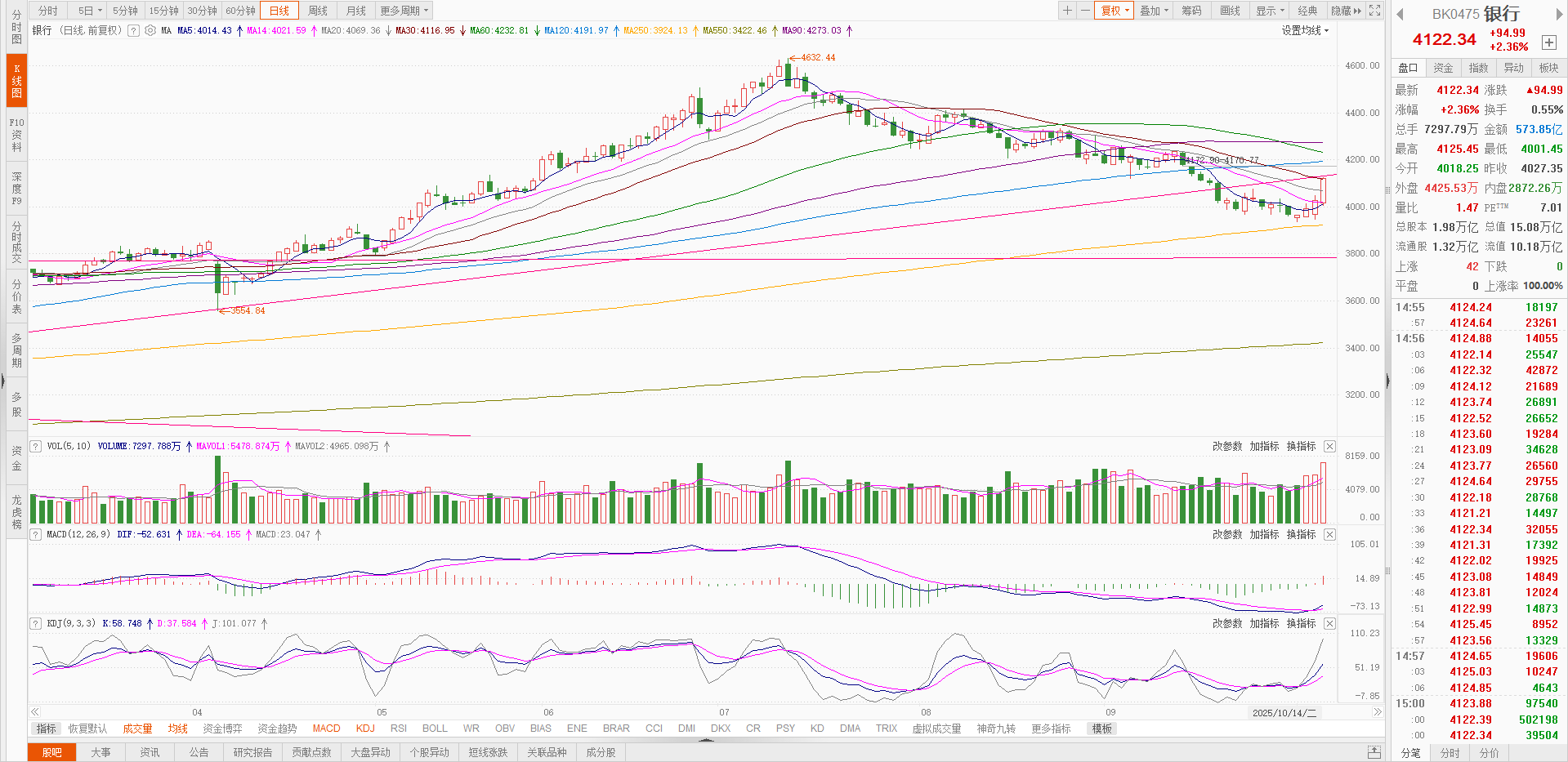Viewport: 1568px width, 762px height.
Task: Click the help icon beside chart title
Action: click(133, 30)
